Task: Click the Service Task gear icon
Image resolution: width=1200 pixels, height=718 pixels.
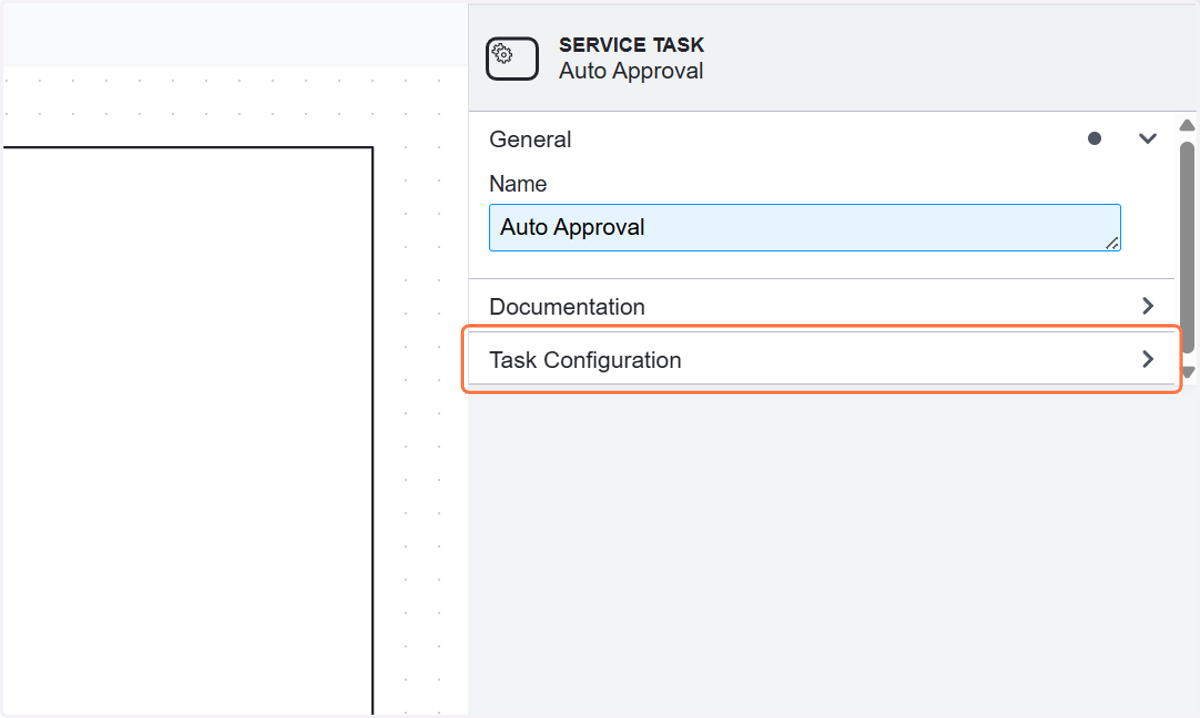Action: coord(512,58)
